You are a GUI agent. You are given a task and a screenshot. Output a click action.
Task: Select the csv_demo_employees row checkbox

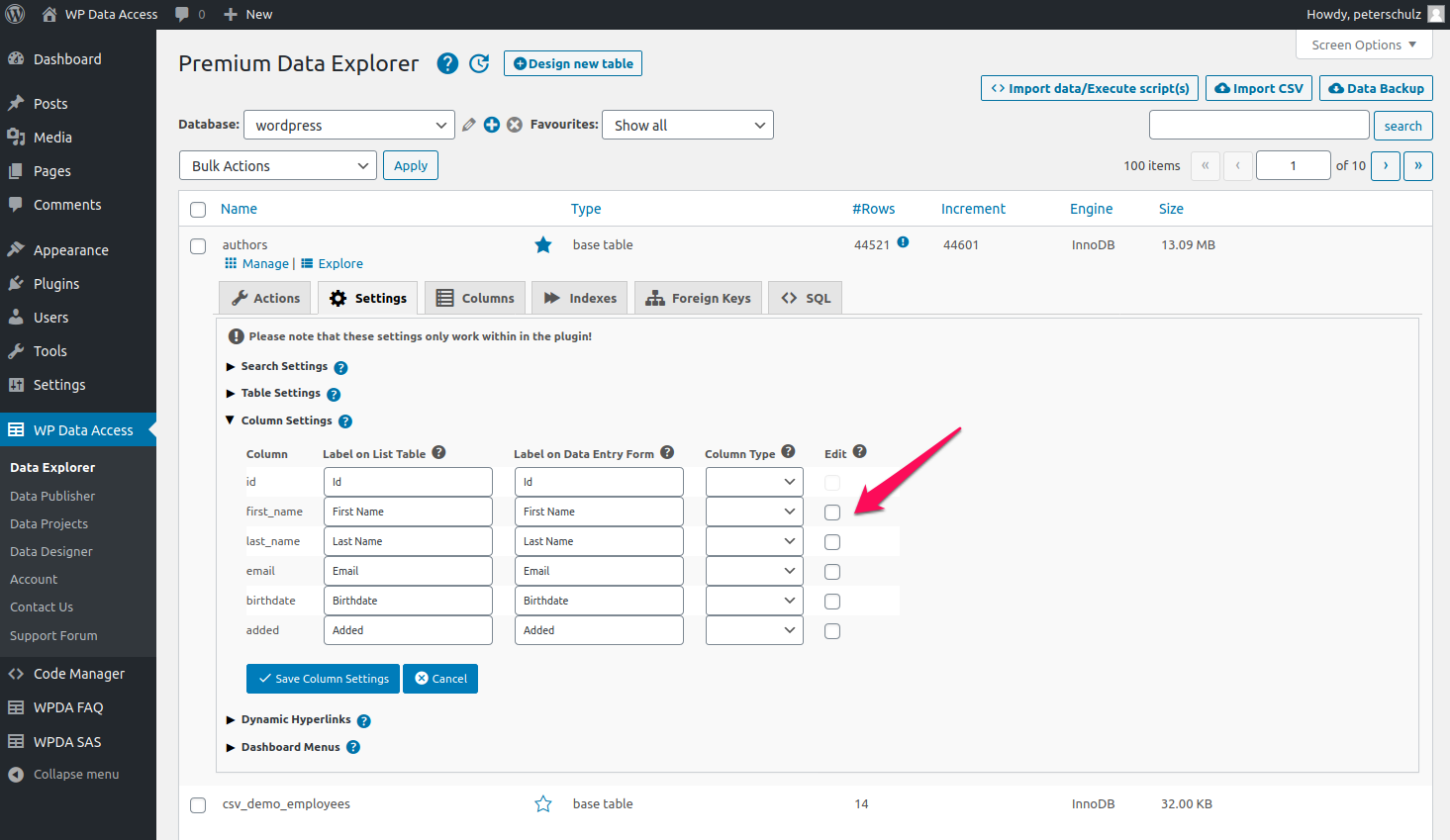(x=198, y=805)
